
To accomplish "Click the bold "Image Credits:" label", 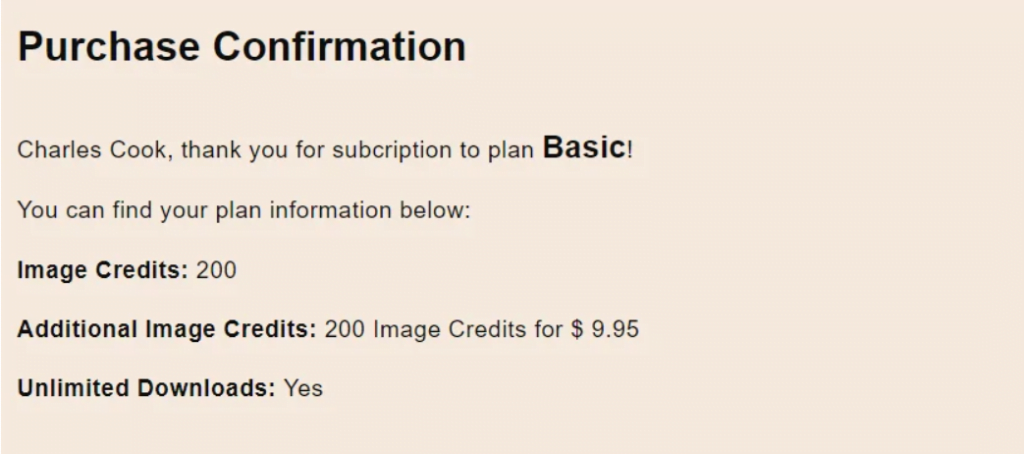I will click(103, 270).
